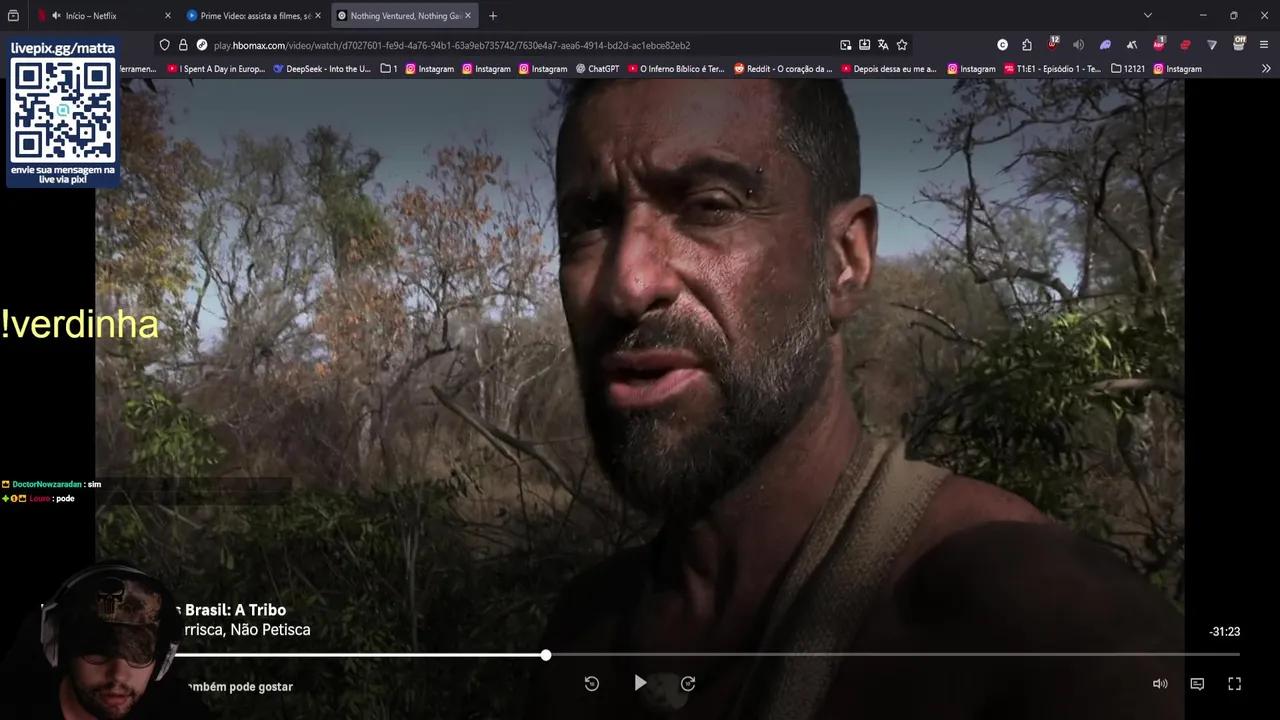This screenshot has height=720, width=1280.
Task: Open the Firefox hamburger application menu
Action: [1265, 45]
